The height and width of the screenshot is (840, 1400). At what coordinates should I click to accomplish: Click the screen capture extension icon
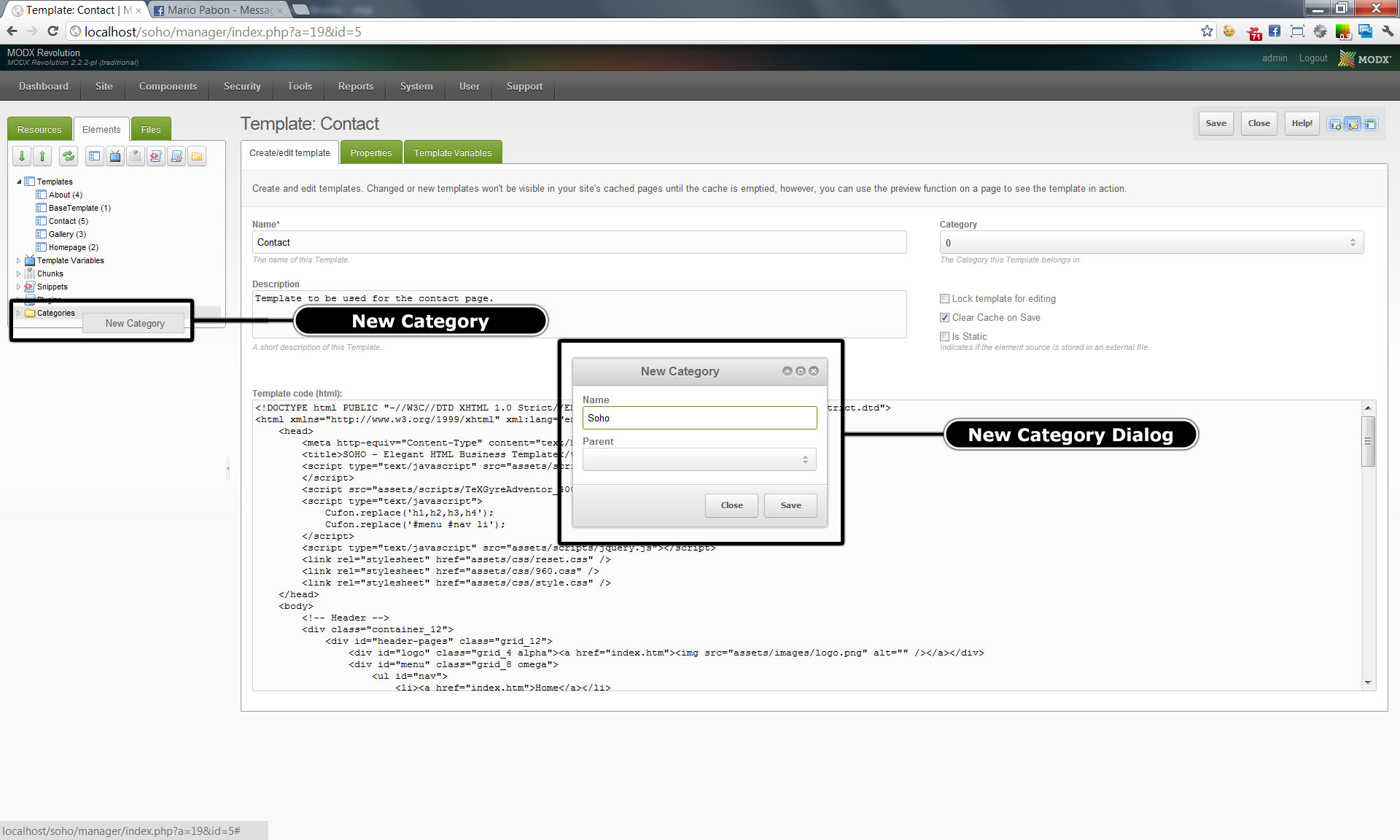tap(1297, 31)
